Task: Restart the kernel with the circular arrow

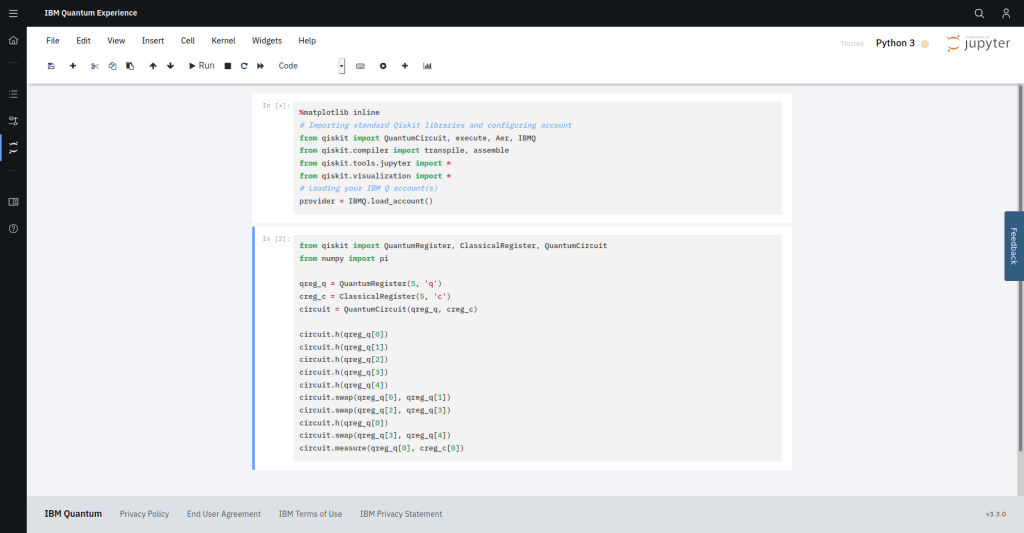Action: pyautogui.click(x=244, y=66)
